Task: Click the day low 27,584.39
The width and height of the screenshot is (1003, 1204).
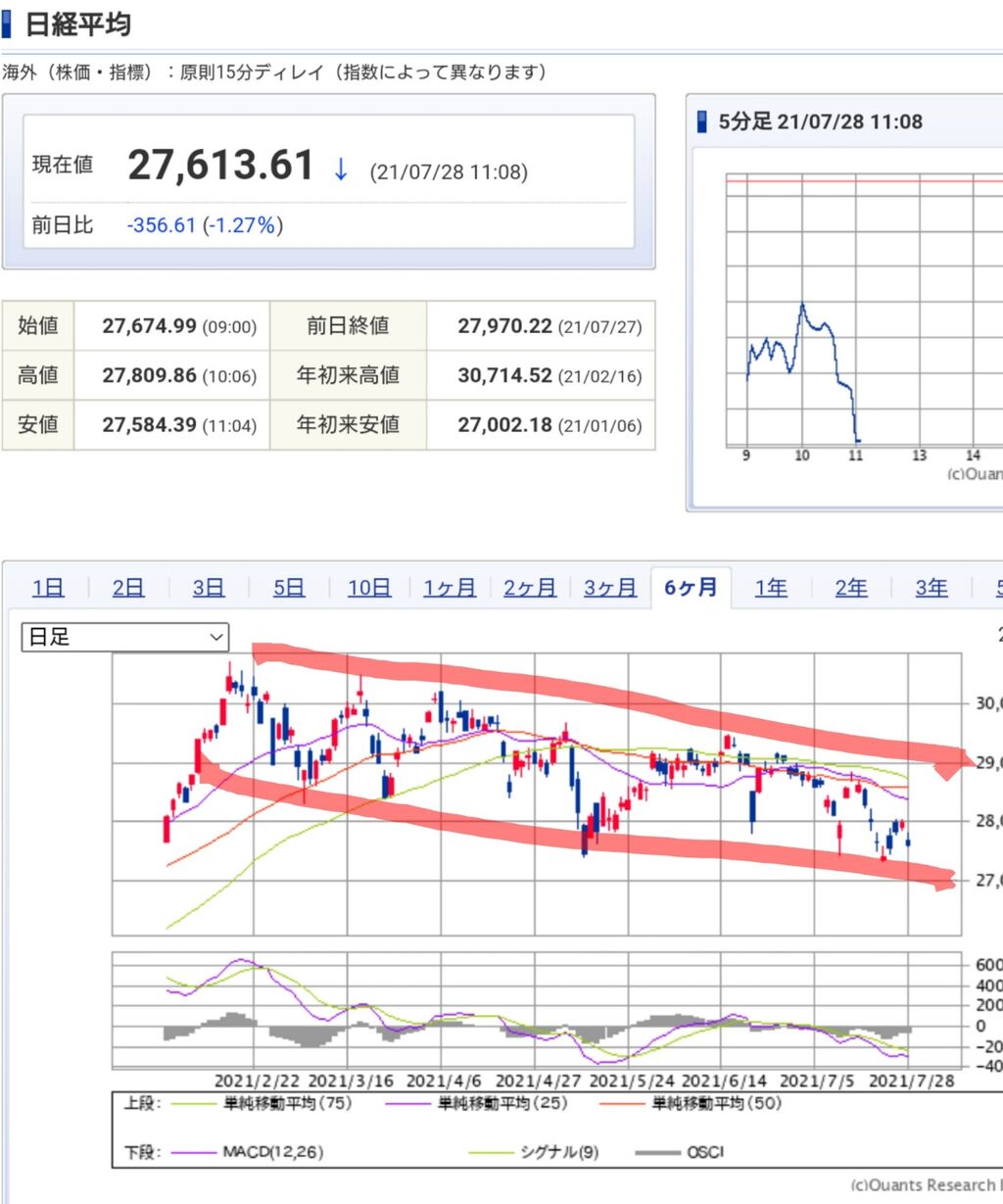Action: point(149,425)
